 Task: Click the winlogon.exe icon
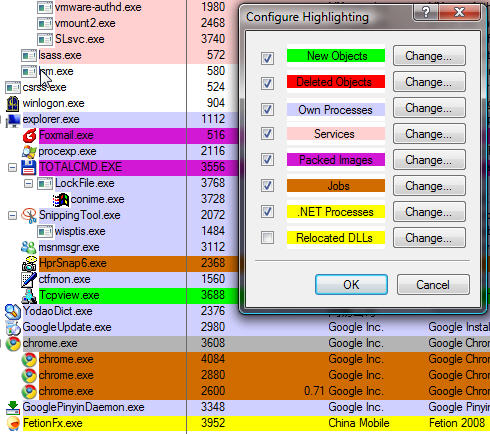point(13,103)
